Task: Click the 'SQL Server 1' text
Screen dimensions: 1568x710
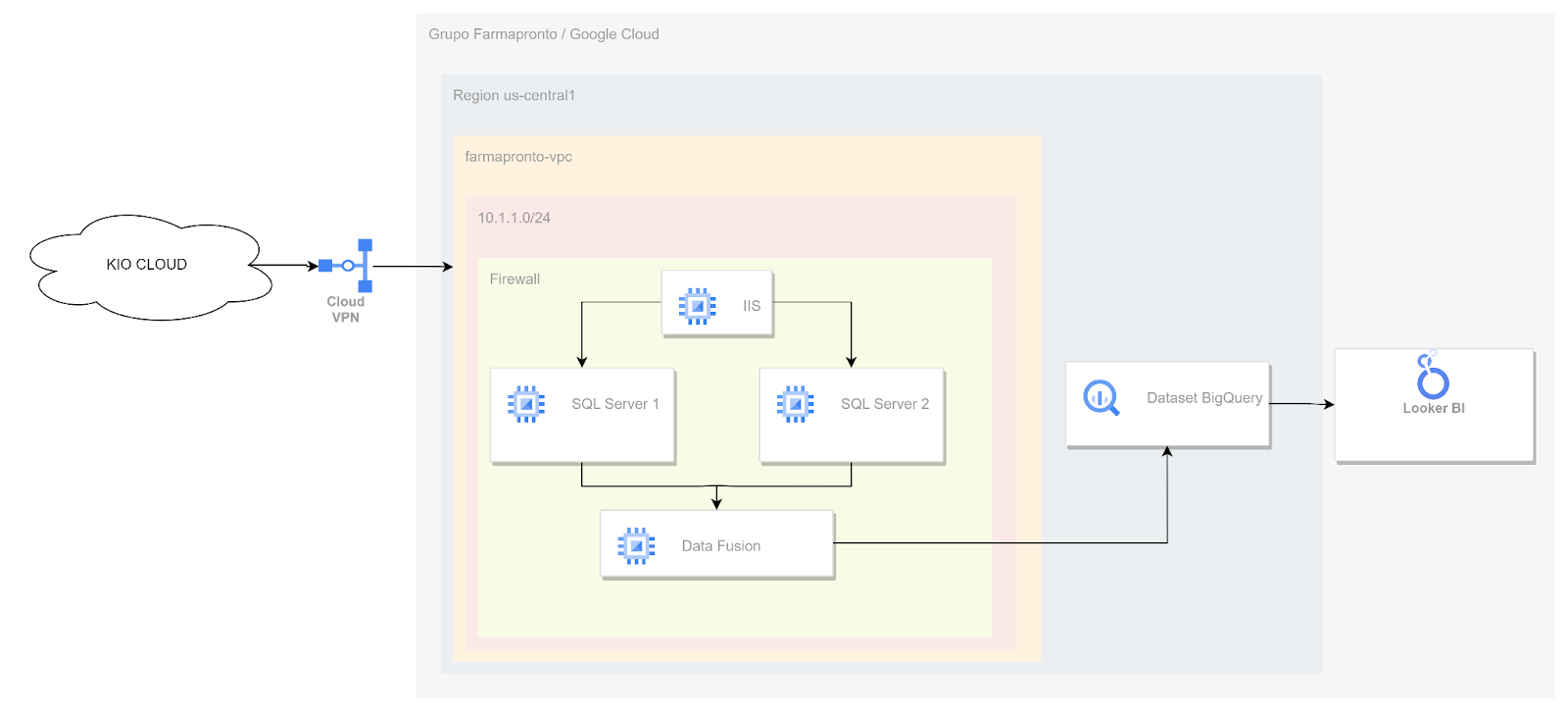Action: 615,404
